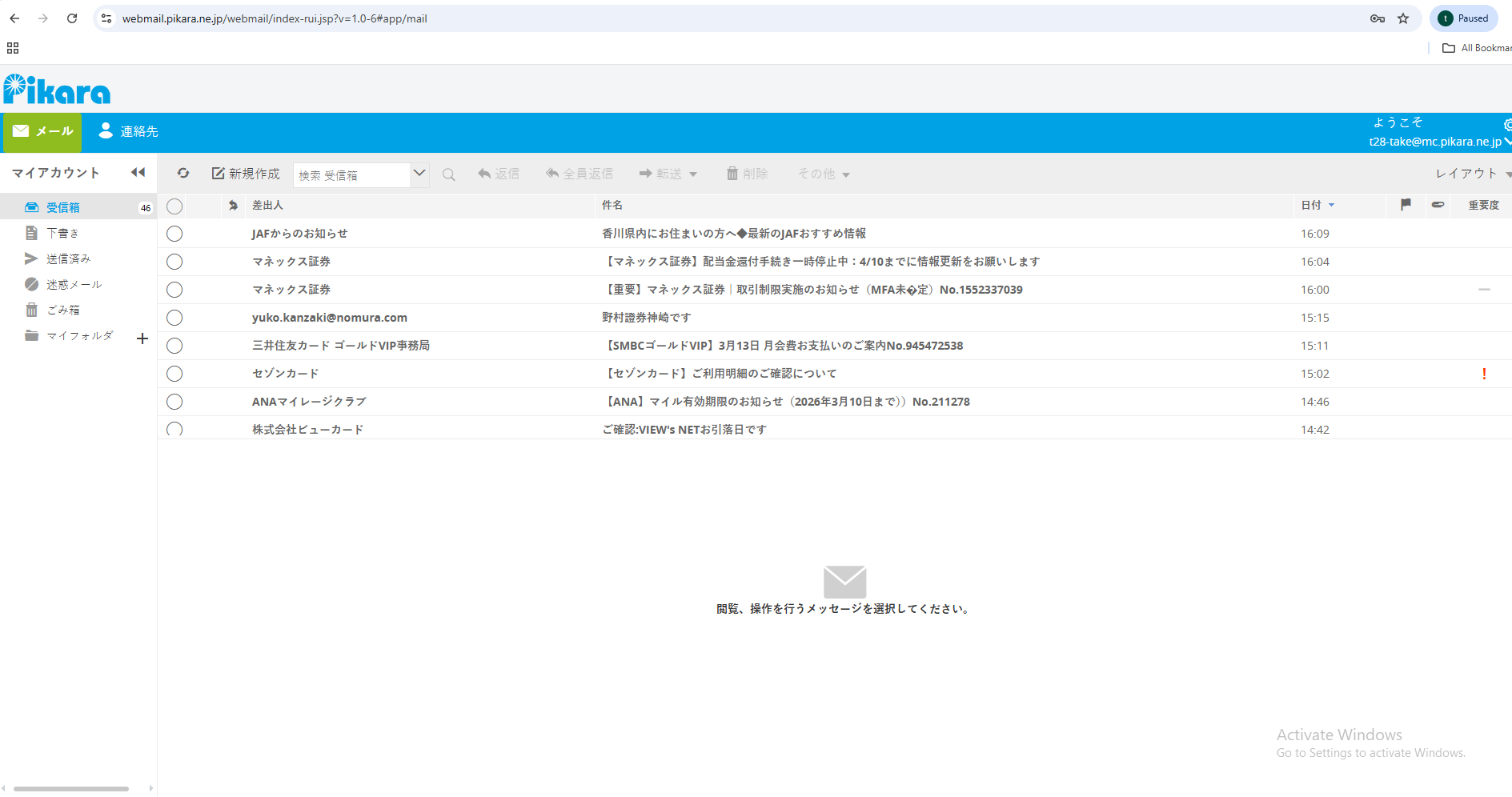Click the search magnifier icon

449,174
